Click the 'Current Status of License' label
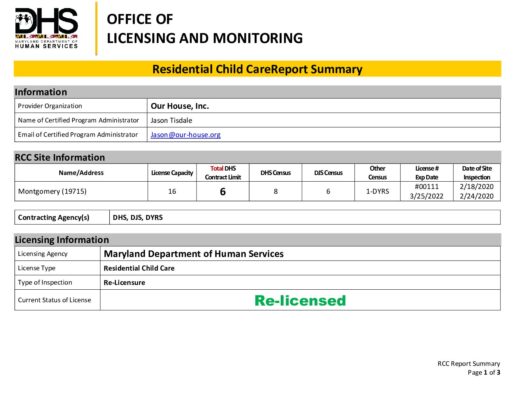The image size is (518, 400). 54,300
